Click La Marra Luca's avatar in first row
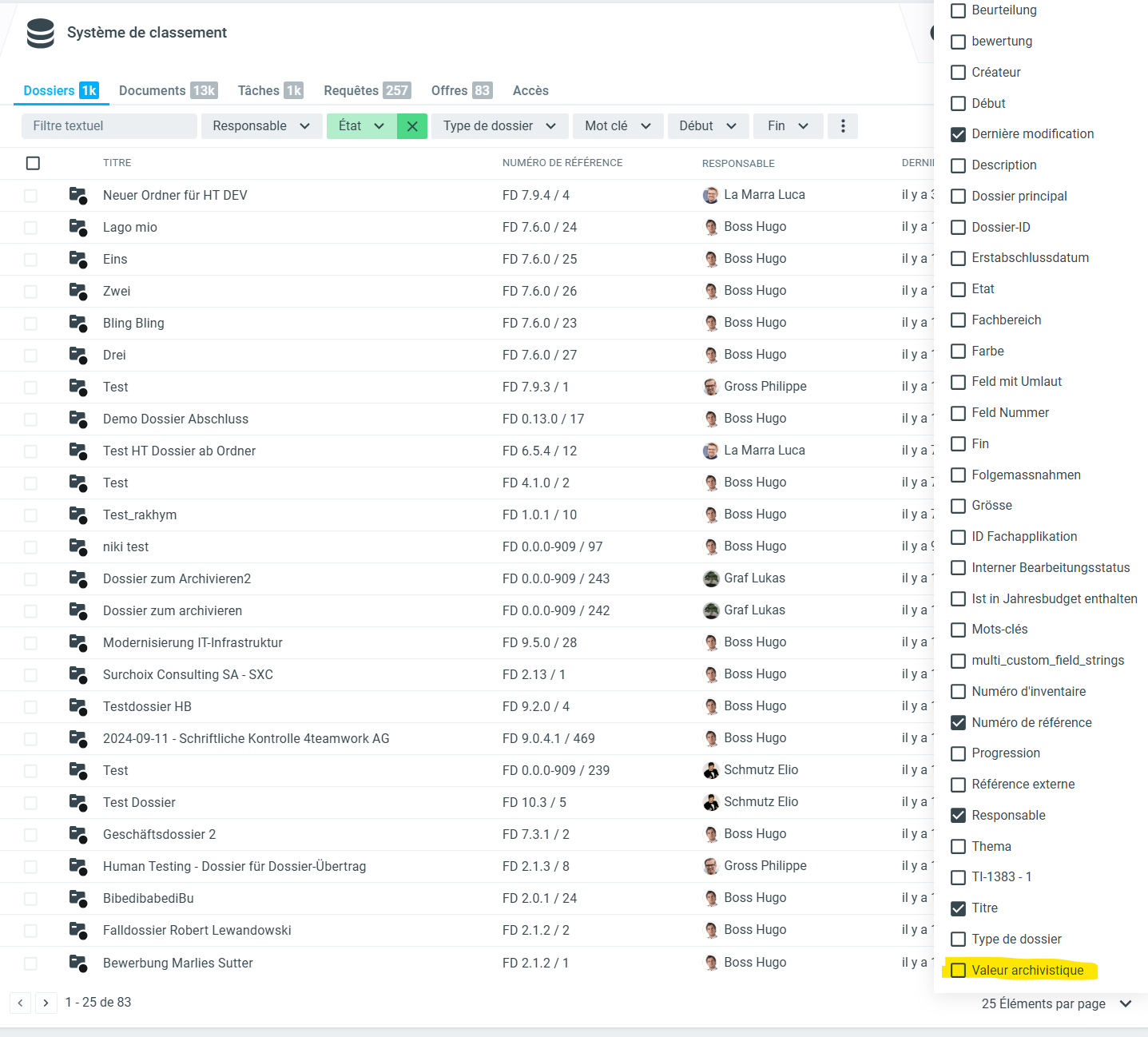The height and width of the screenshot is (1037, 1148). tap(710, 195)
